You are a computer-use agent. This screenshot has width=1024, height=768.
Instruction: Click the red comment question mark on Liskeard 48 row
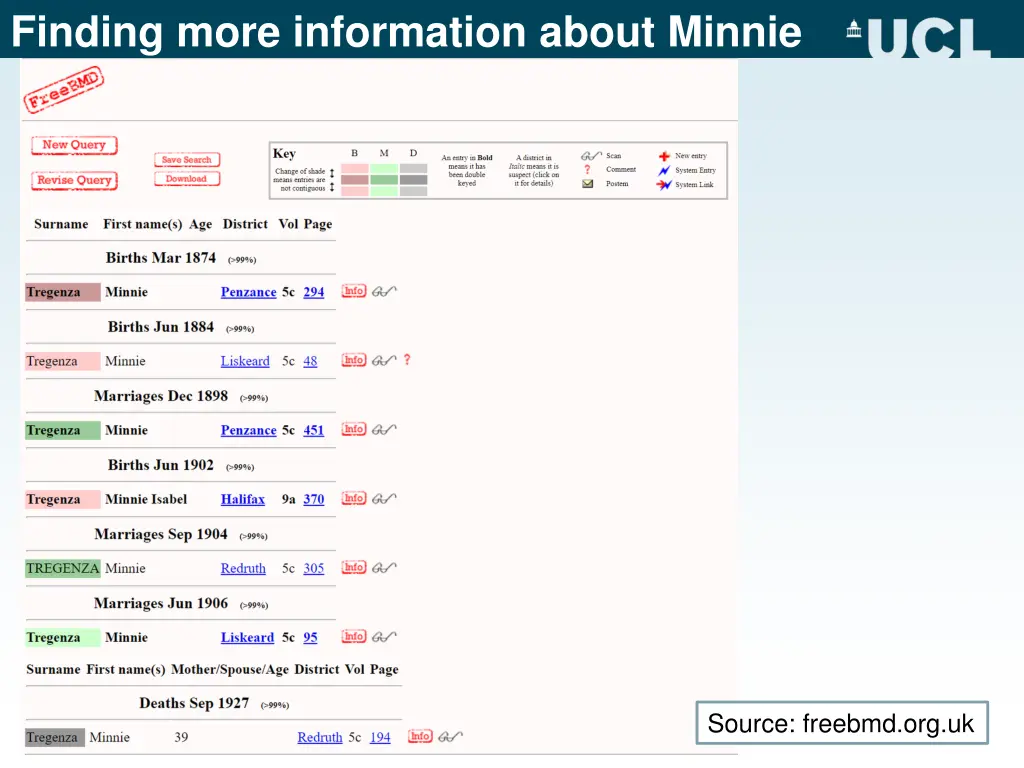click(x=407, y=360)
